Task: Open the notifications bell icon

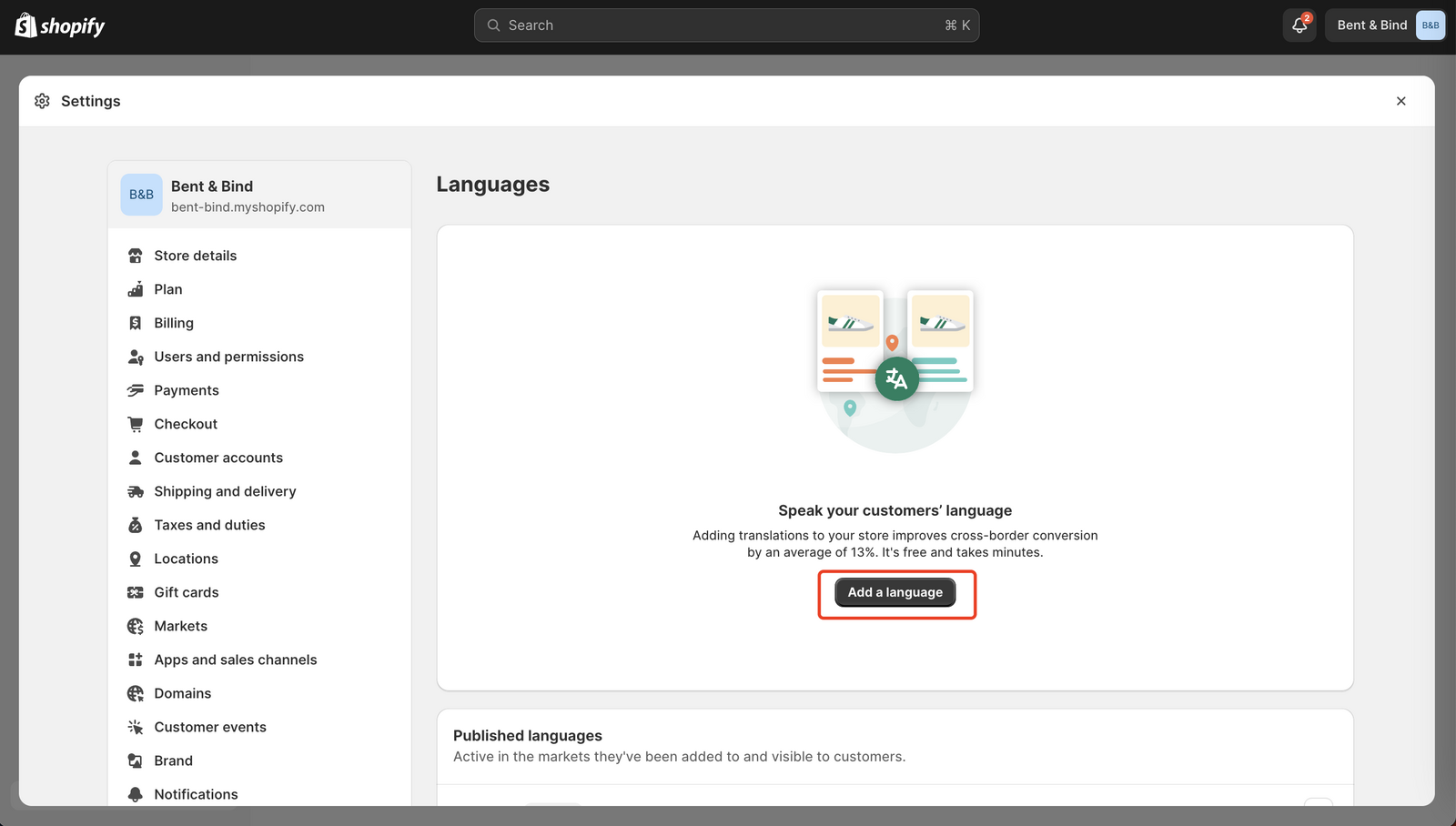Action: (1299, 25)
